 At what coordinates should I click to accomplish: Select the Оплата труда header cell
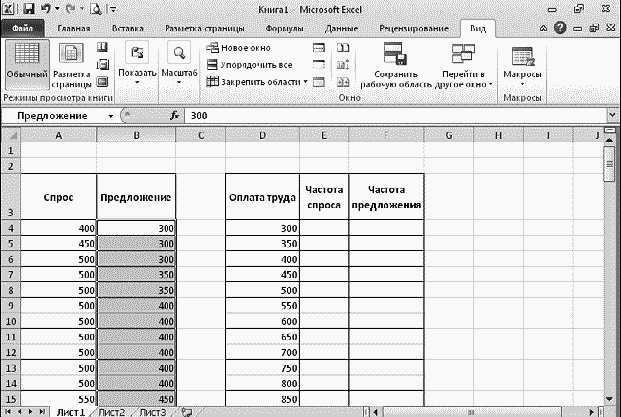261,197
